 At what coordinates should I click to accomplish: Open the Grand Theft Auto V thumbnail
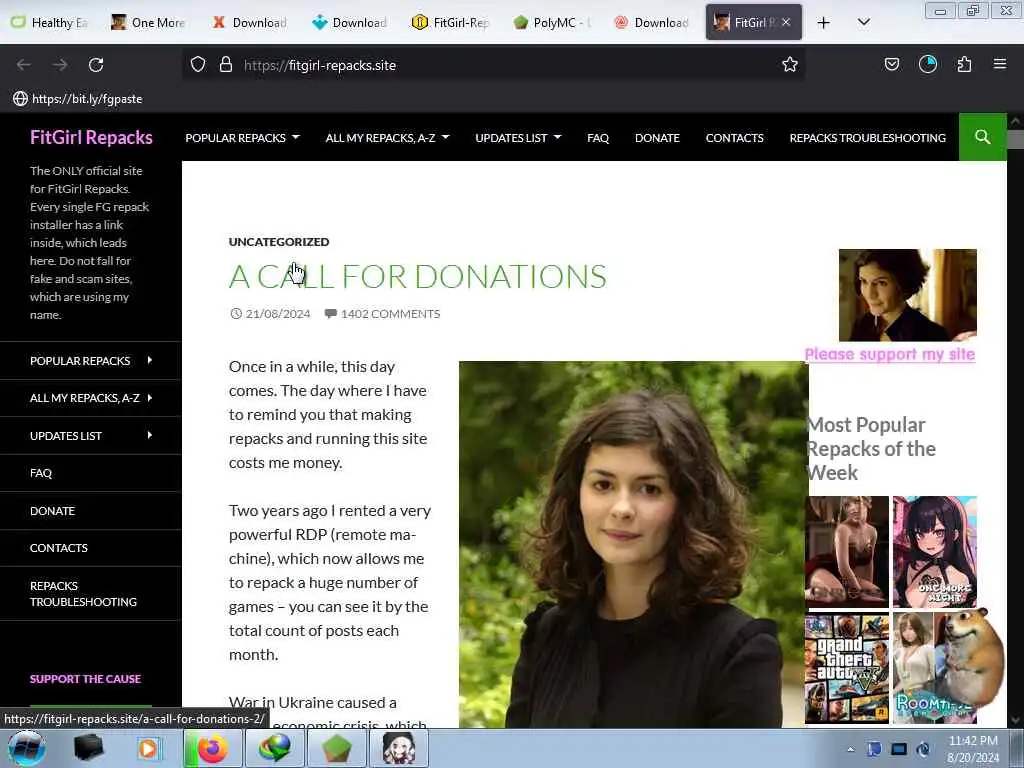(x=847, y=668)
